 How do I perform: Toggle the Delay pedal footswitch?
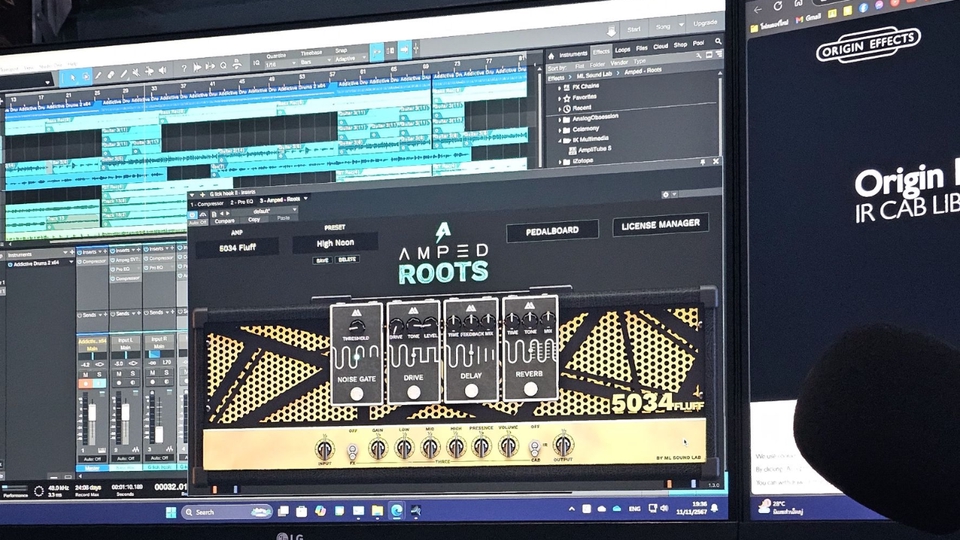click(x=471, y=391)
